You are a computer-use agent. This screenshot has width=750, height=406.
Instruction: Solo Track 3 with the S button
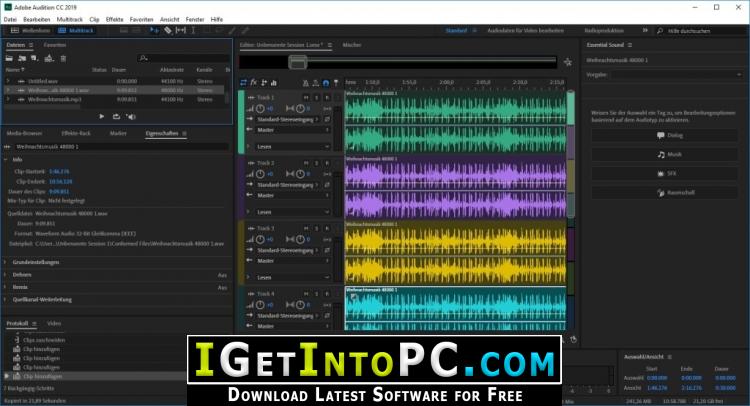click(317, 229)
